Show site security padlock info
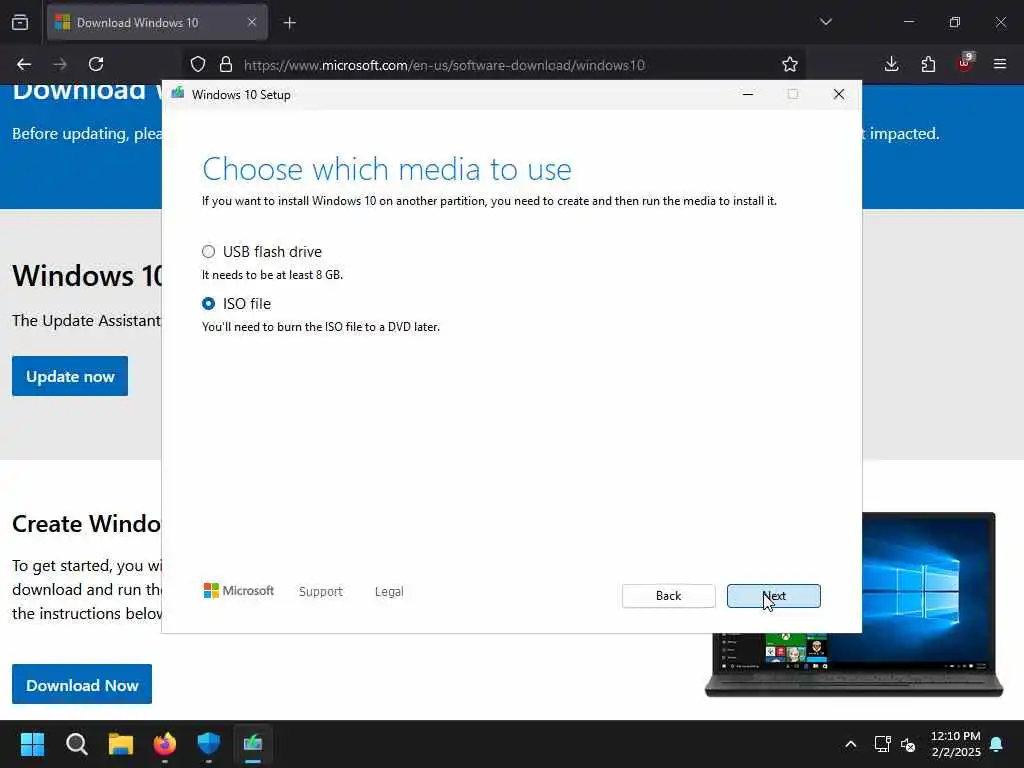The image size is (1024, 768). pos(226,64)
